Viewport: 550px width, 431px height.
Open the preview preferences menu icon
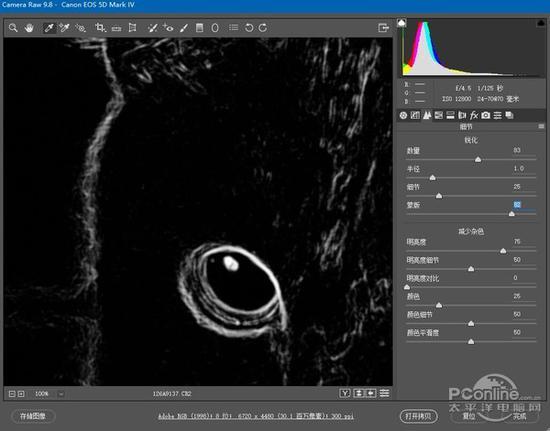384,393
